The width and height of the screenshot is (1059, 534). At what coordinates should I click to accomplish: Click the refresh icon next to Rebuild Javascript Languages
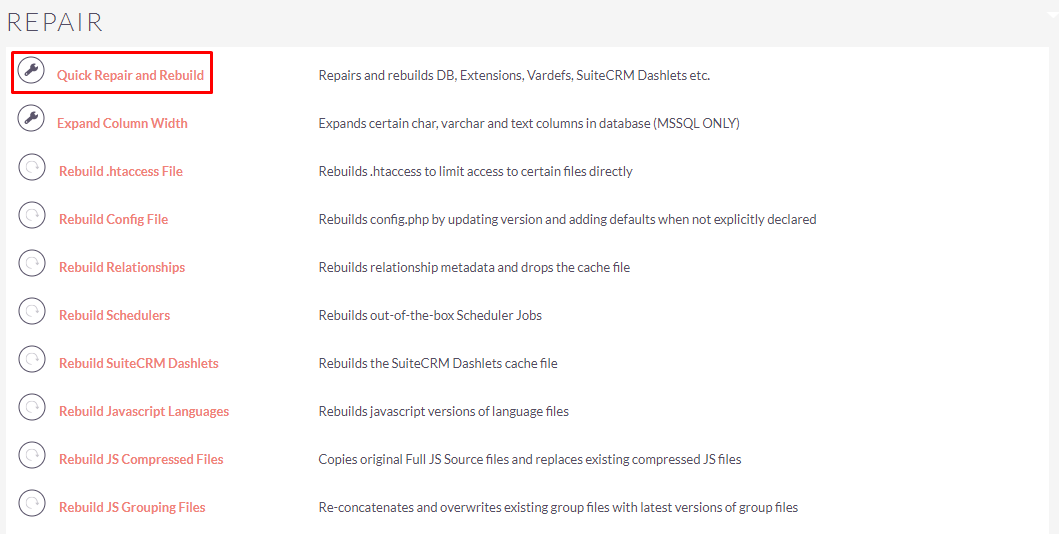point(32,406)
